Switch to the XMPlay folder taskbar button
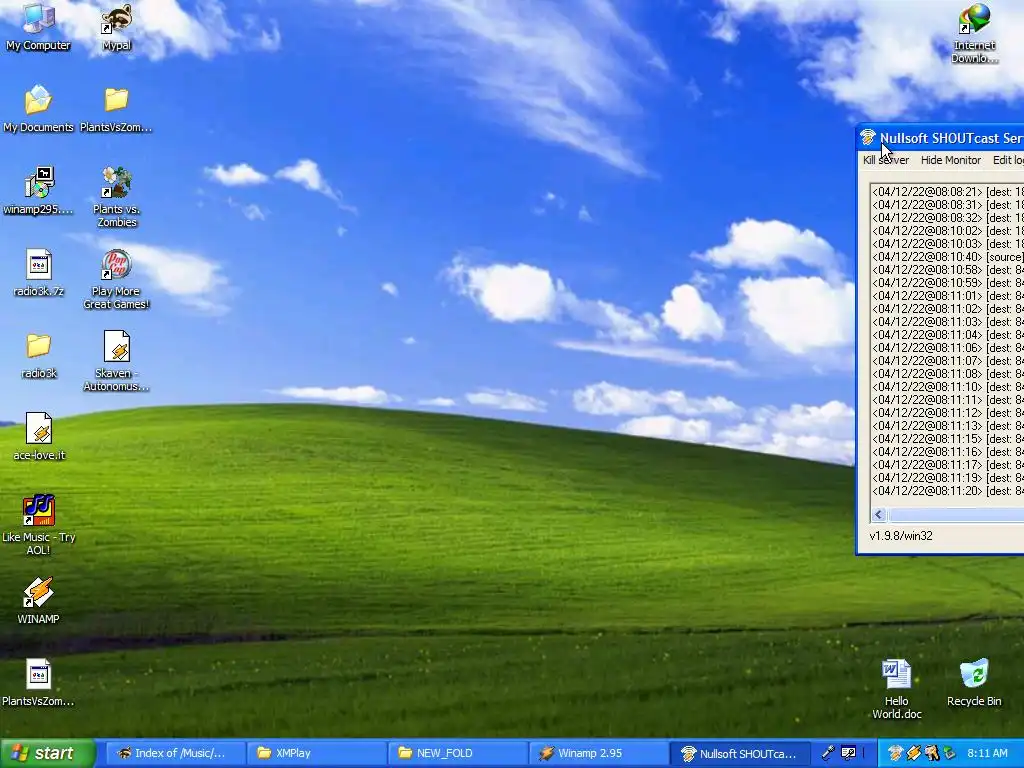The width and height of the screenshot is (1024, 768). (316, 753)
